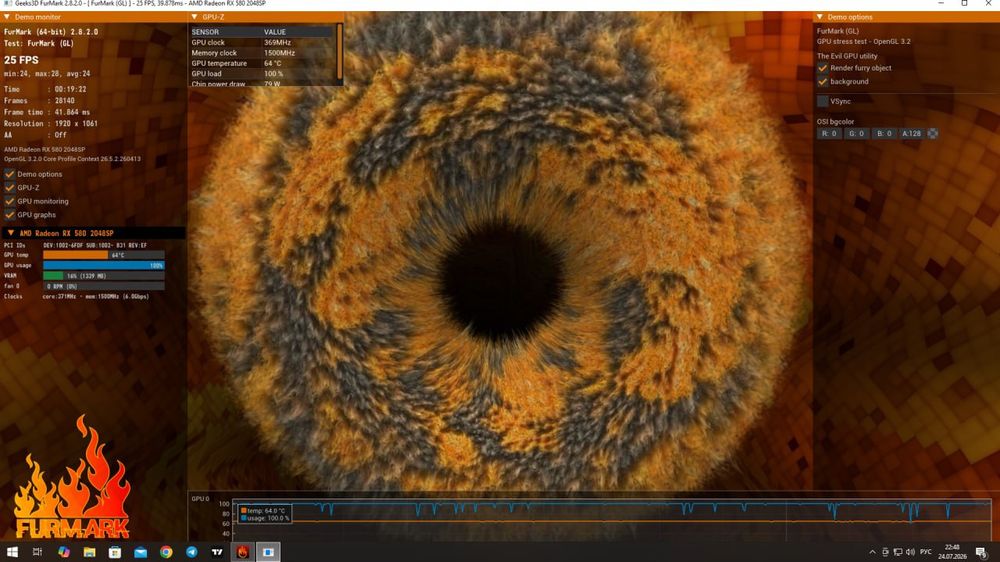Click the GPU stress test - OpenGL 3.2 text

click(864, 41)
